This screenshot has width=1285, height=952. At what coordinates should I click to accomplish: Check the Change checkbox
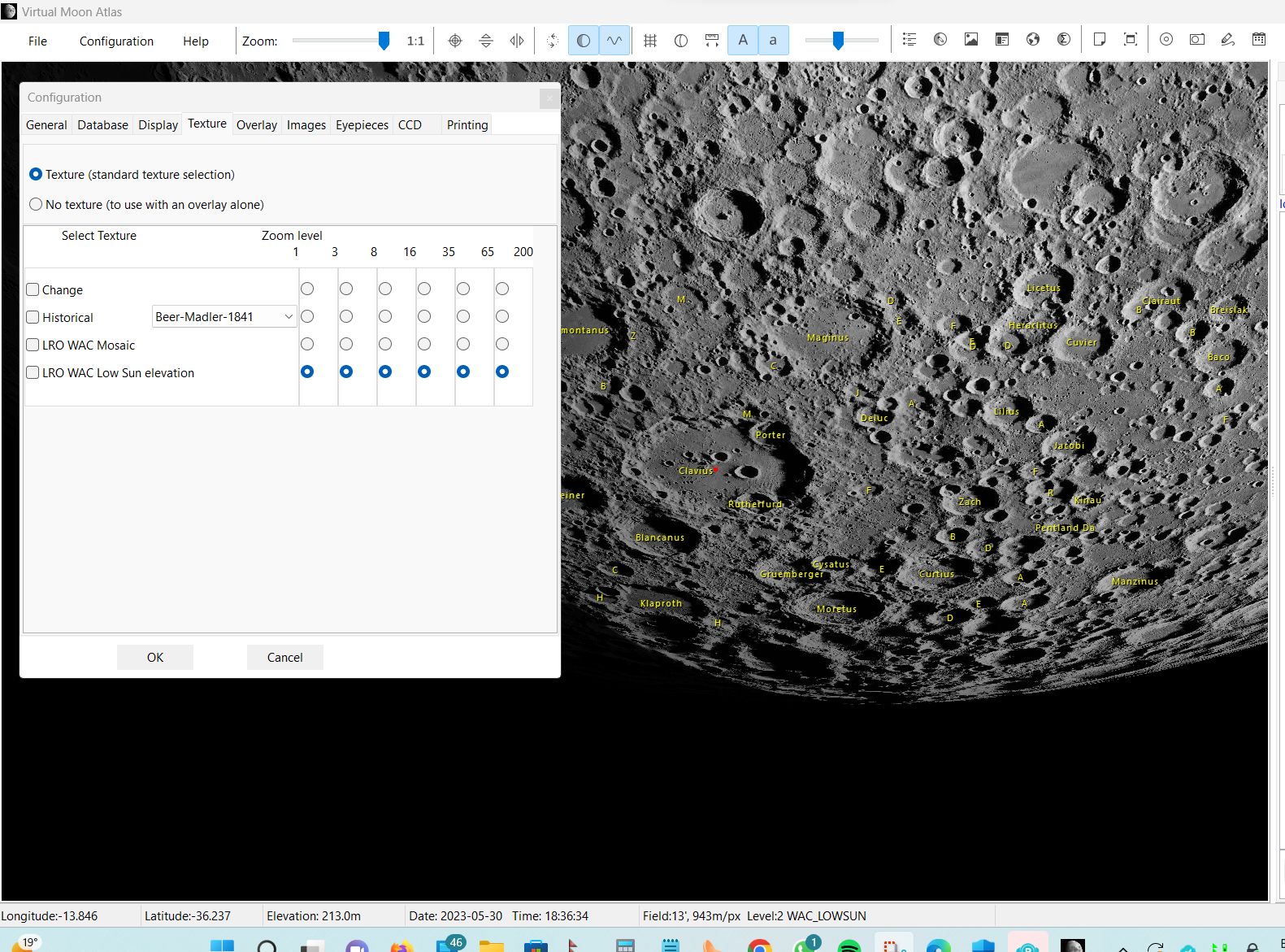pyautogui.click(x=33, y=289)
